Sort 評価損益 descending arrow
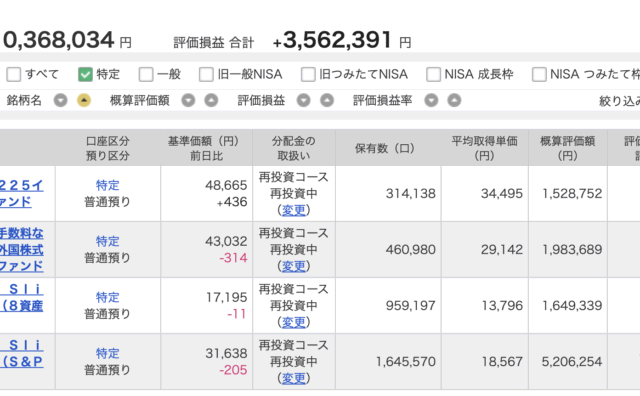The image size is (640, 396). coord(303,100)
